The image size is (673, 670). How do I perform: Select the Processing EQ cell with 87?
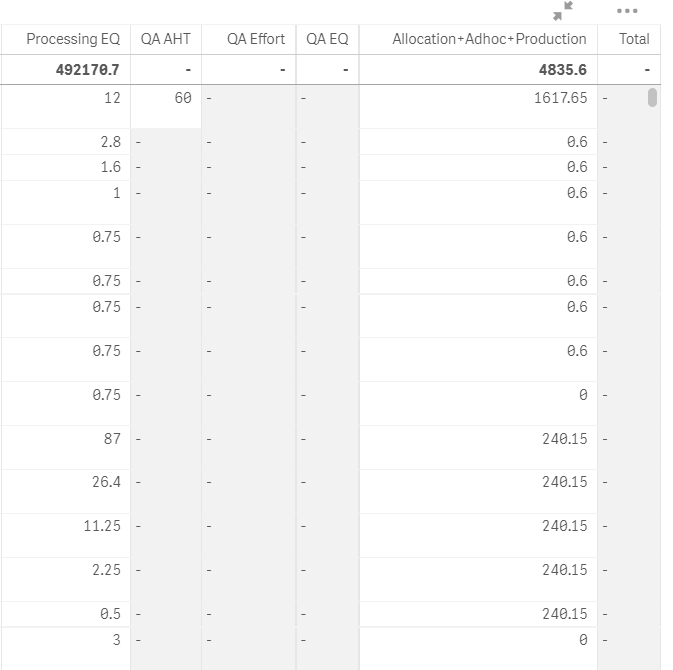[x=111, y=438]
